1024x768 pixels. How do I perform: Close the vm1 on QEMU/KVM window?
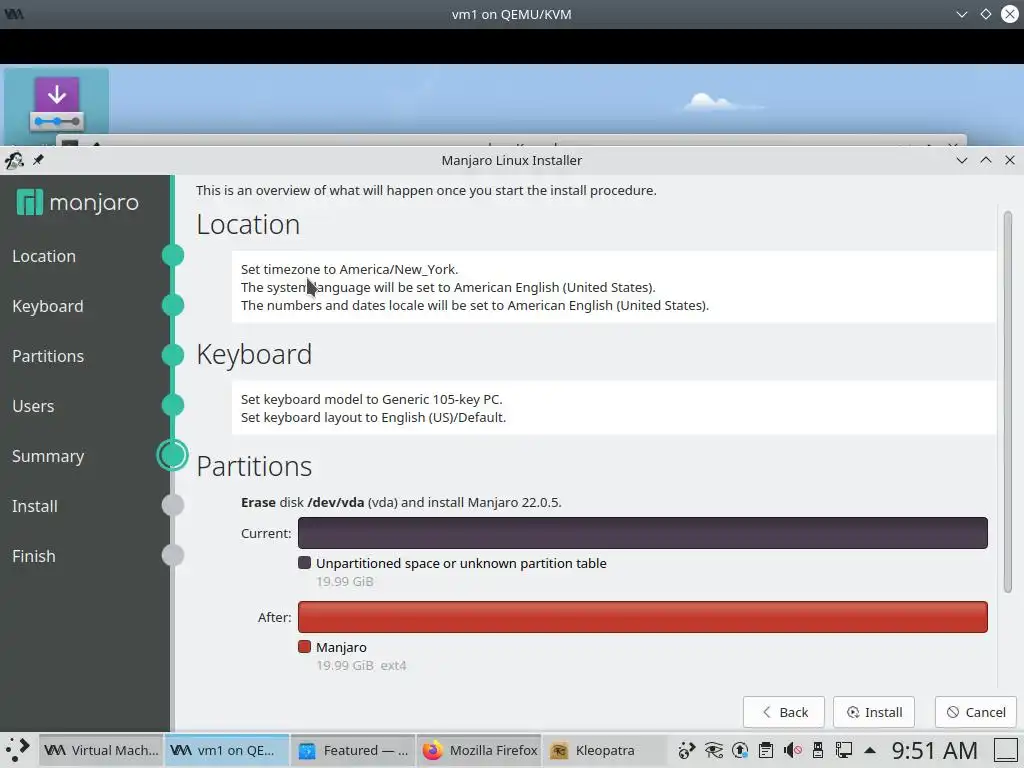click(1010, 14)
